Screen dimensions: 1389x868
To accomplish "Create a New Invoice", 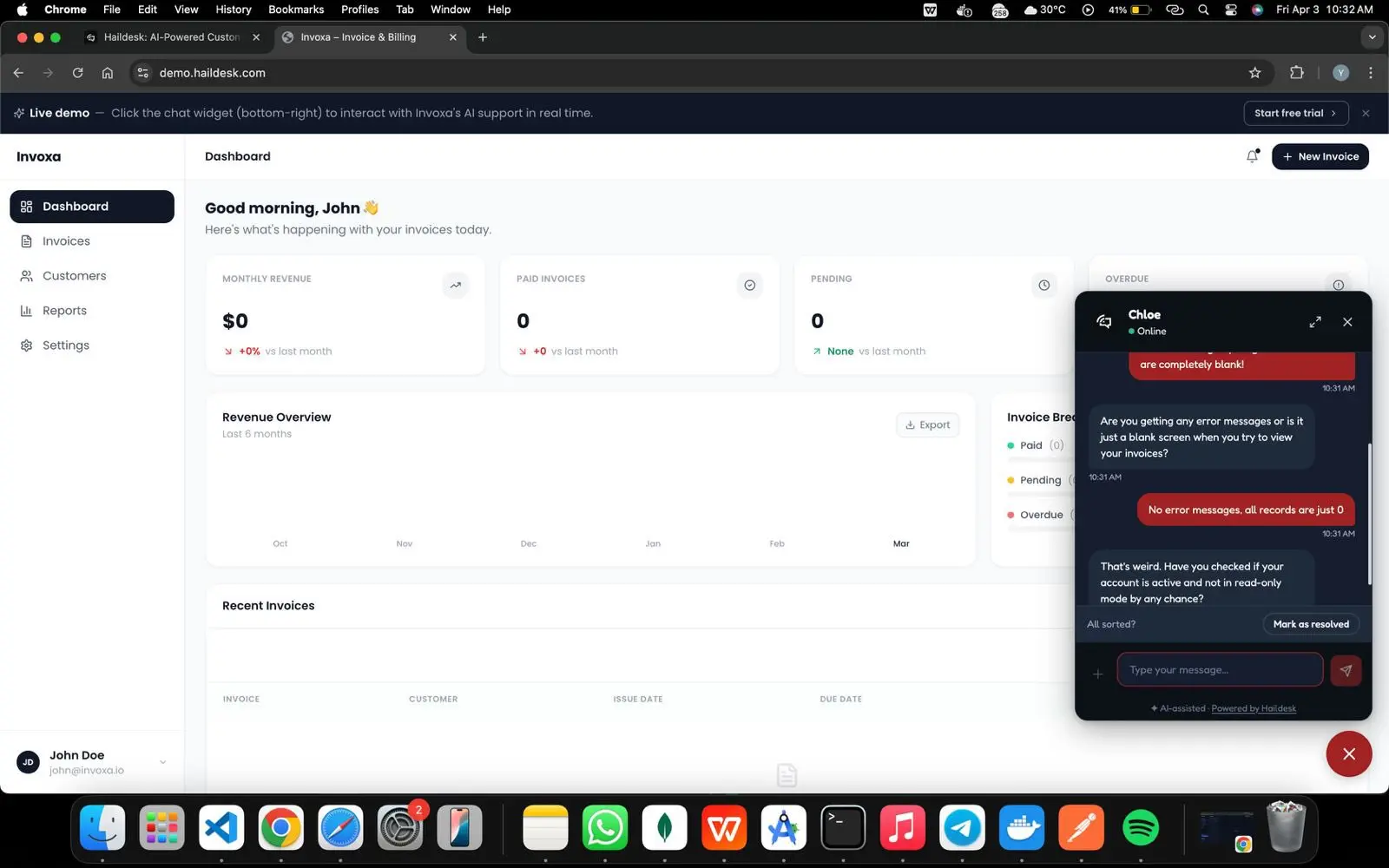I will click(x=1320, y=156).
